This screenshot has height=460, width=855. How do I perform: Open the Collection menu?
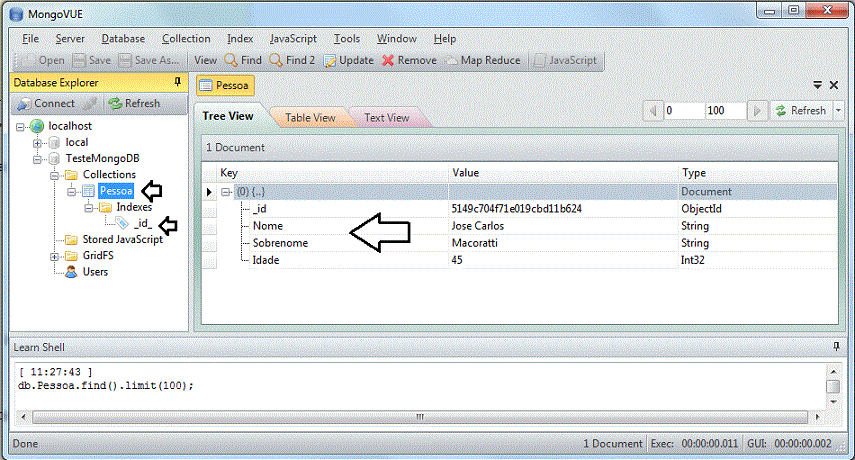coord(186,39)
